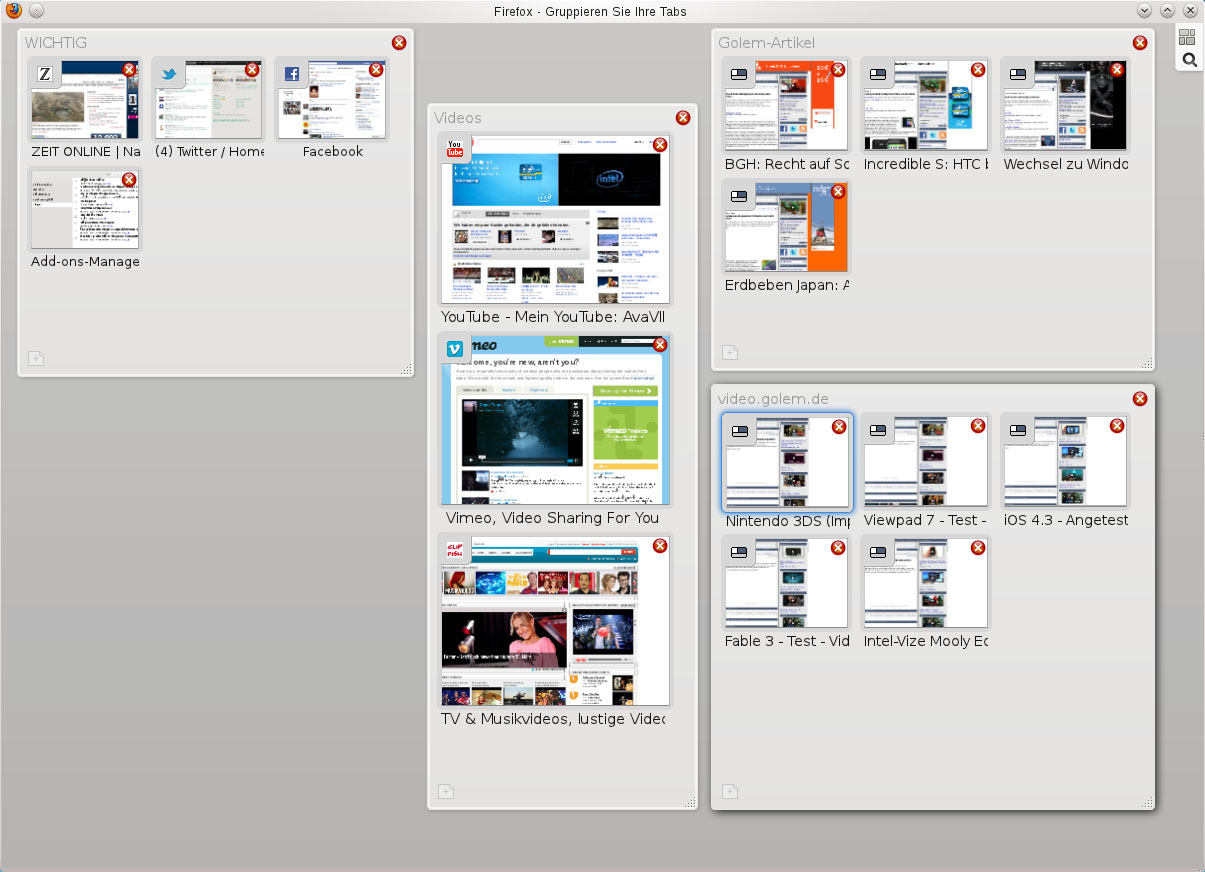
Task: Open the Nintendo 3DS tab thumbnail
Action: [787, 461]
